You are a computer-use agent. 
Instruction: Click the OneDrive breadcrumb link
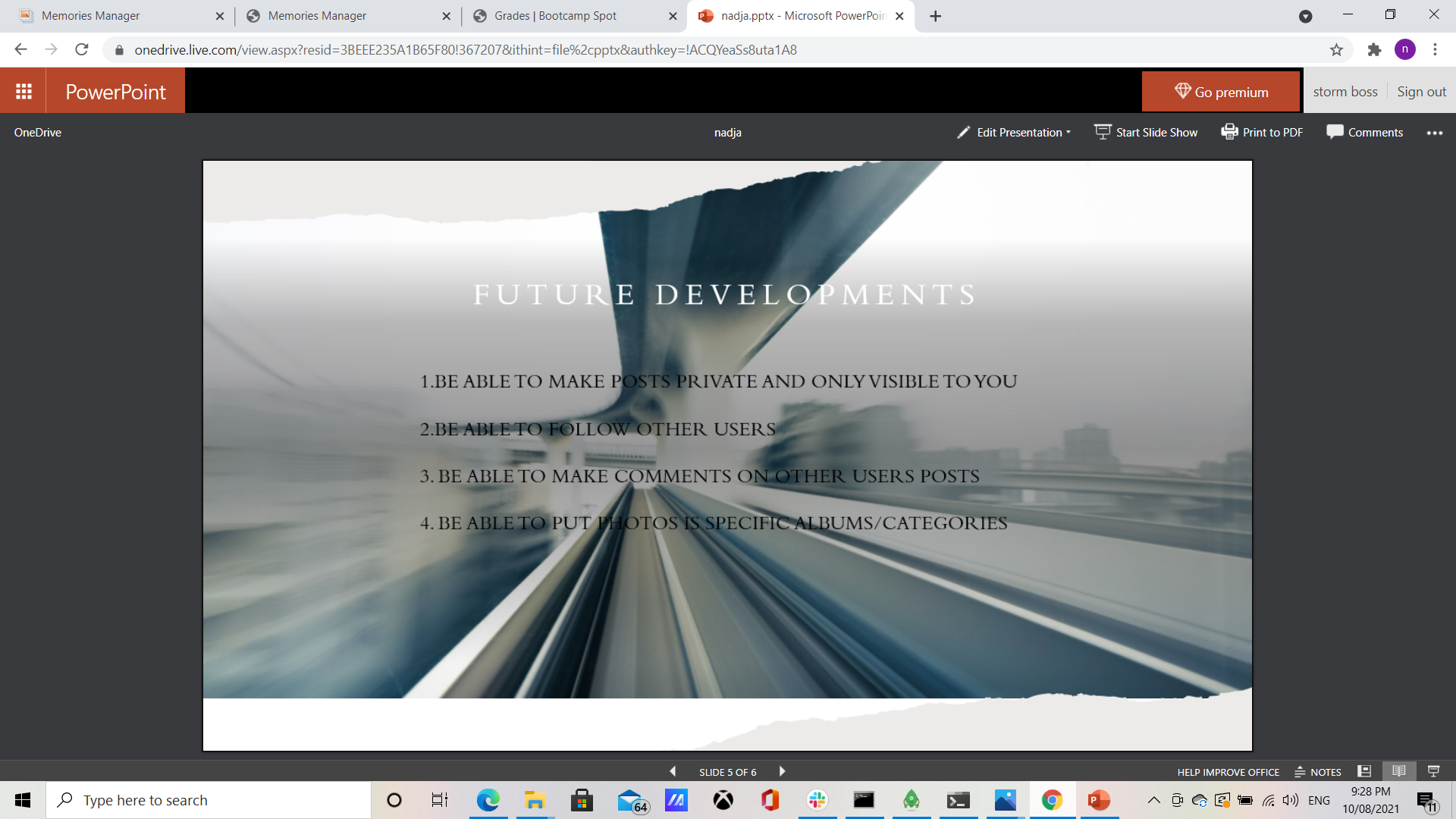tap(38, 133)
